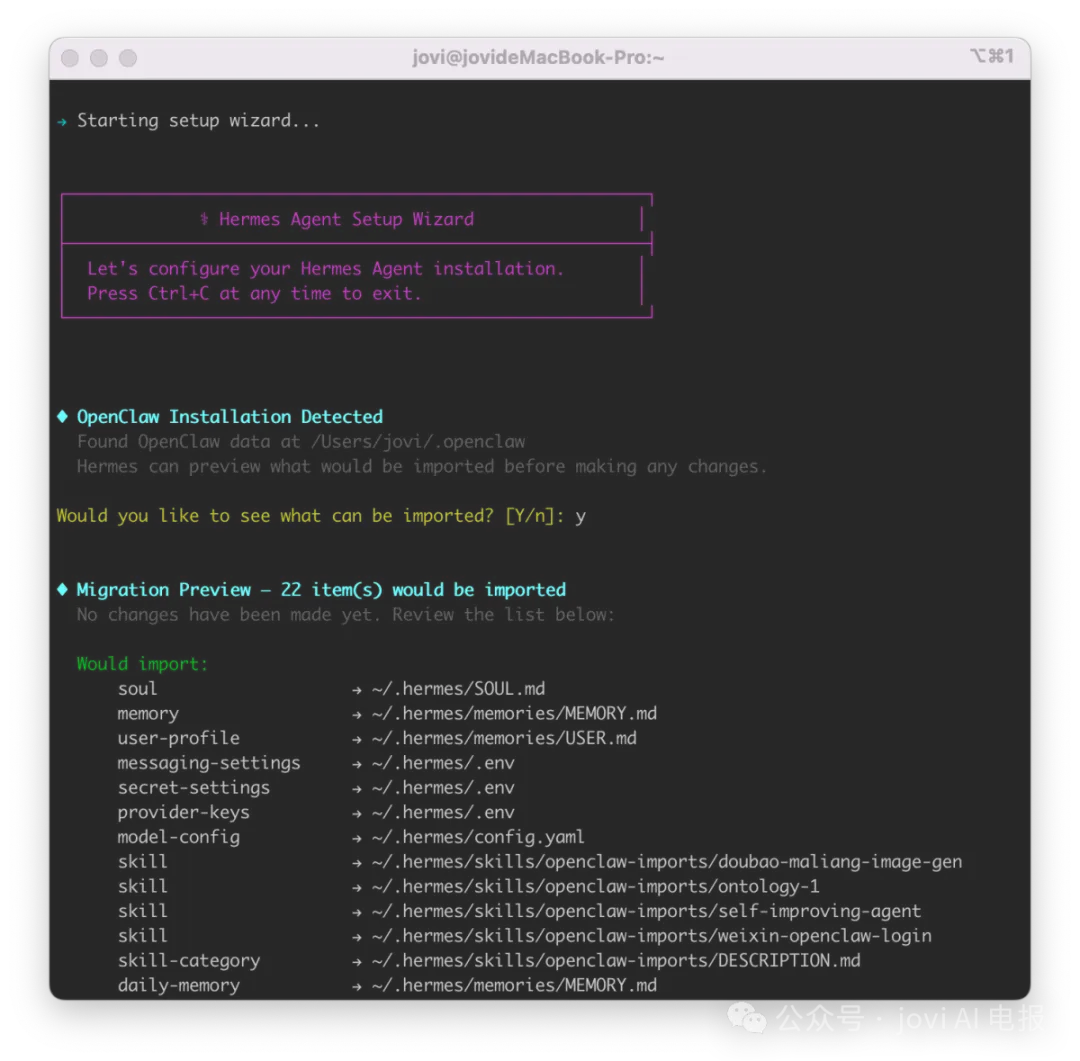Click the 'user-profile' row label
Screen dimensions: 1080x1061
(178, 739)
